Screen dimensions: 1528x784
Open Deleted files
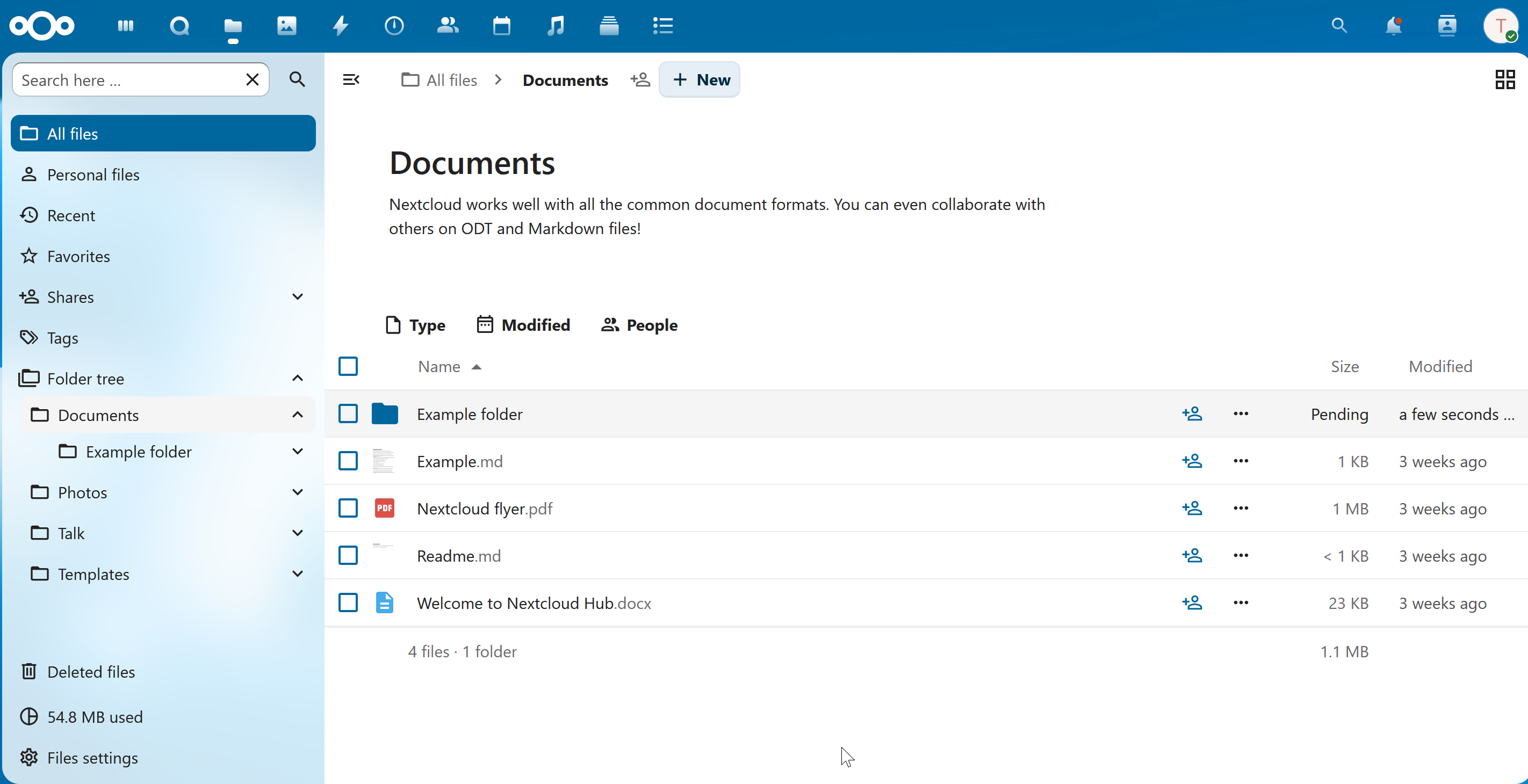click(x=163, y=671)
